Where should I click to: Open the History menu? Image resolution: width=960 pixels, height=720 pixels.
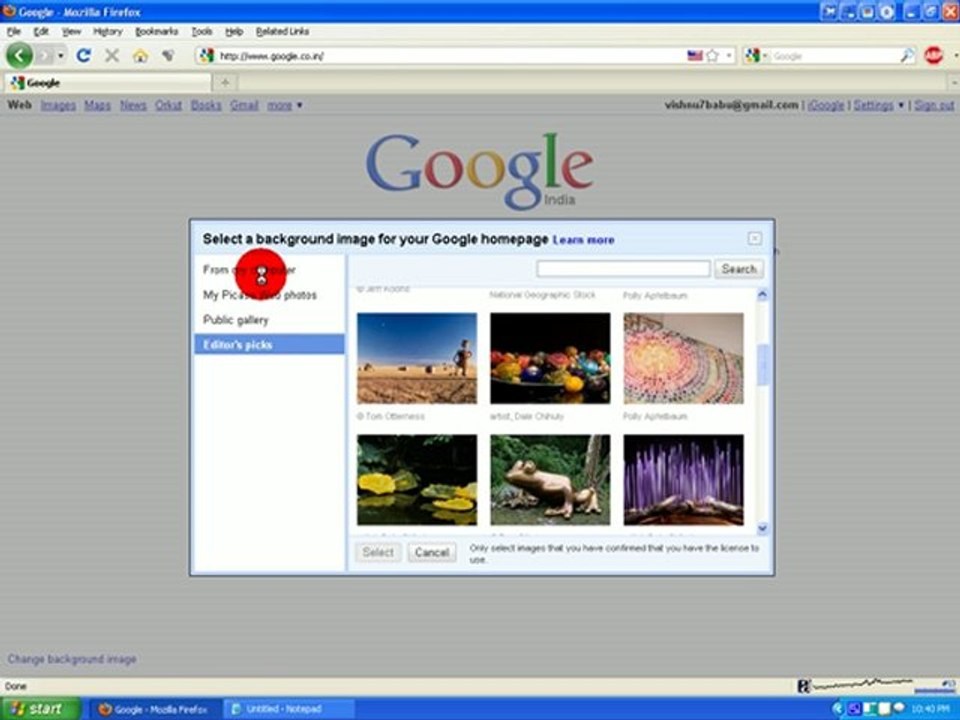[x=108, y=31]
